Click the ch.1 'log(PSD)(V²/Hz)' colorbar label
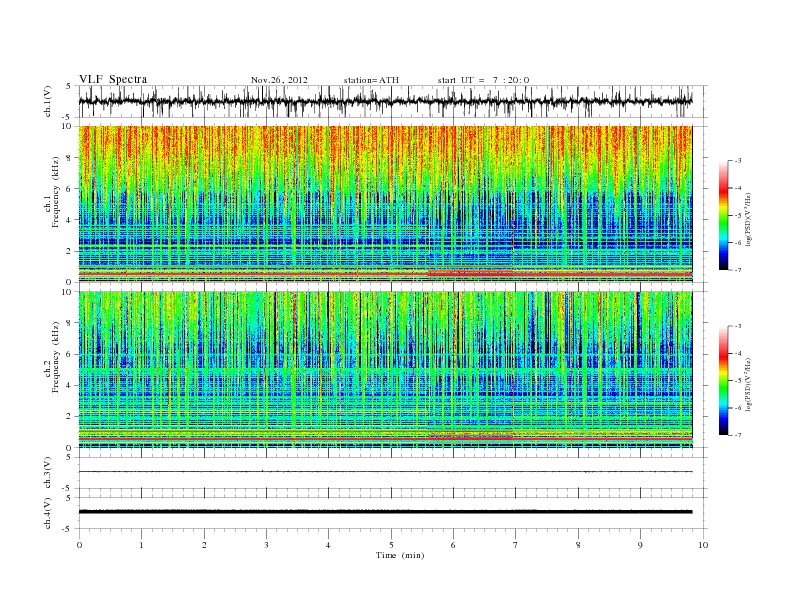Viewport: 792px width, 612px height. [x=749, y=218]
